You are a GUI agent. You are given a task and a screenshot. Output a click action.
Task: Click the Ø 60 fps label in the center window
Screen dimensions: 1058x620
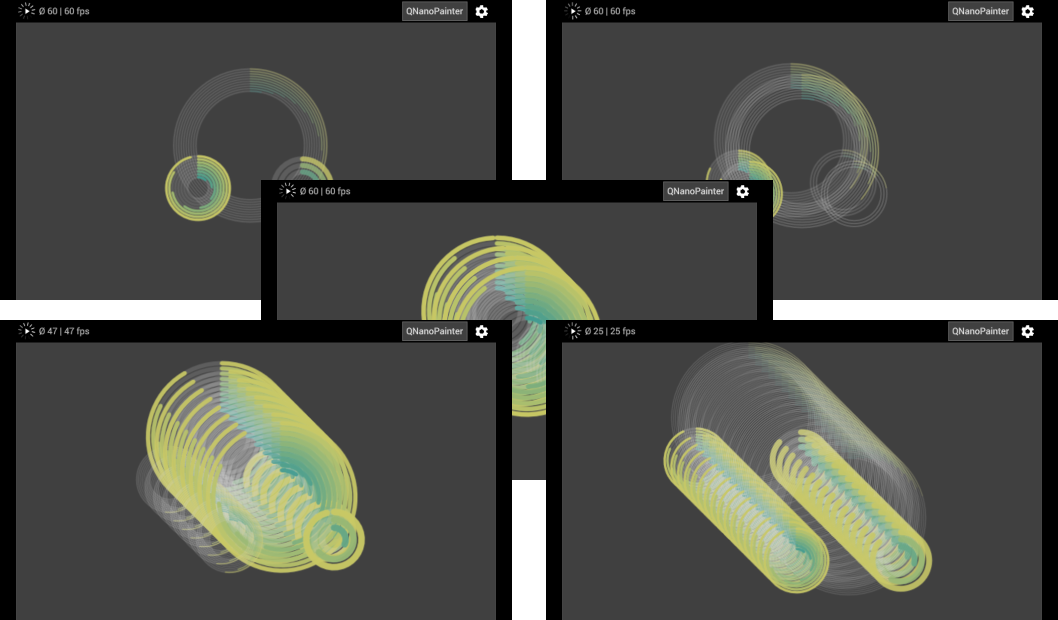[x=322, y=191]
